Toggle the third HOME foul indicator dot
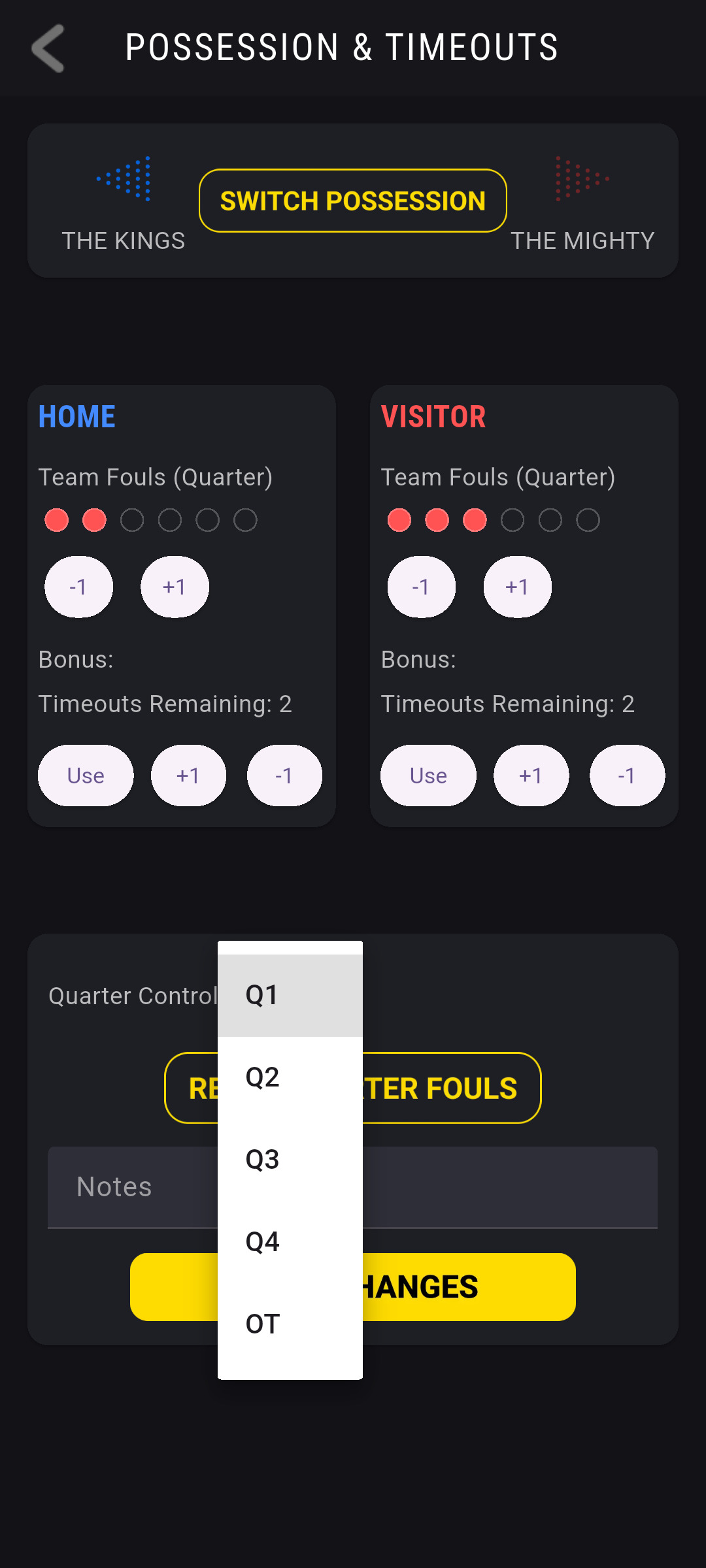706x1568 pixels. pos(133,519)
